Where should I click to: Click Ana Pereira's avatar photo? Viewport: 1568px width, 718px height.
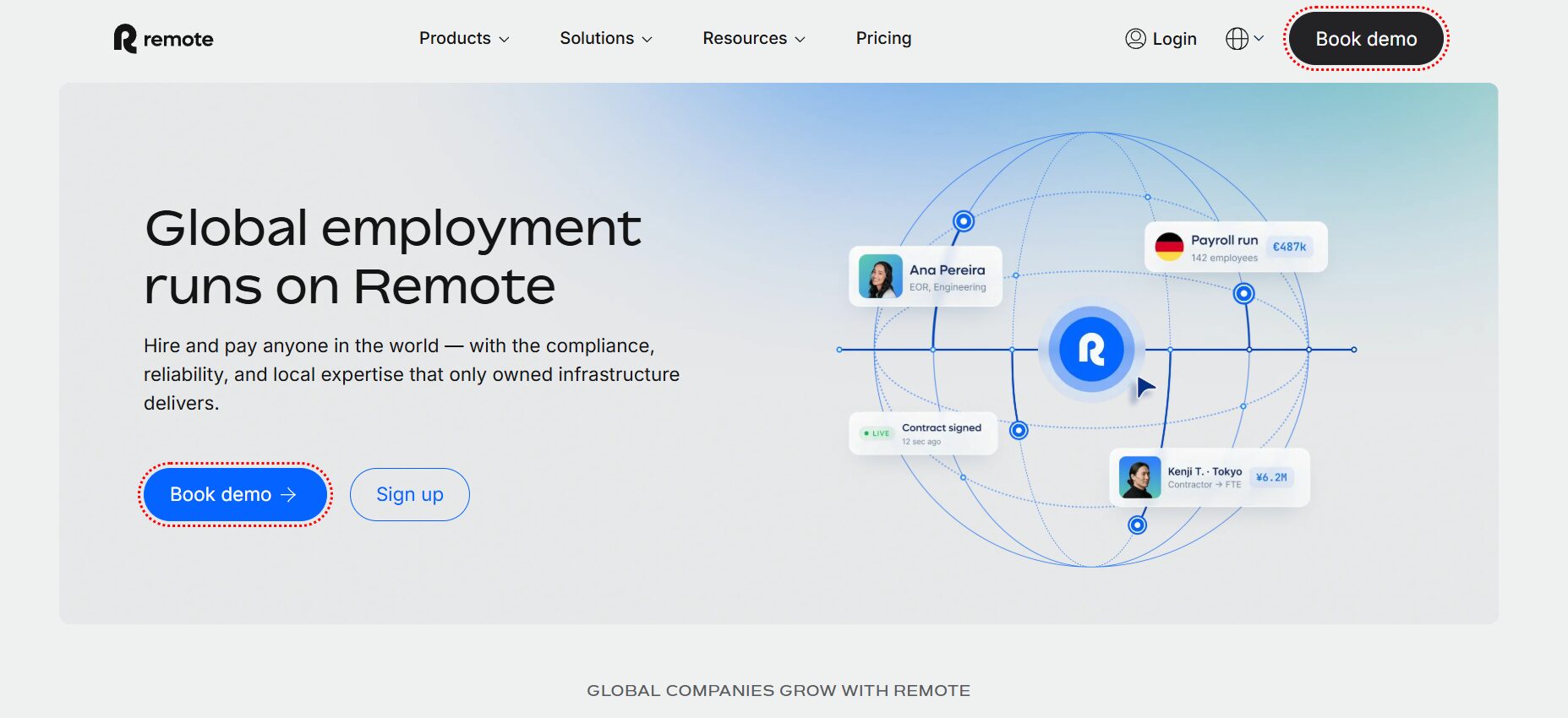880,276
